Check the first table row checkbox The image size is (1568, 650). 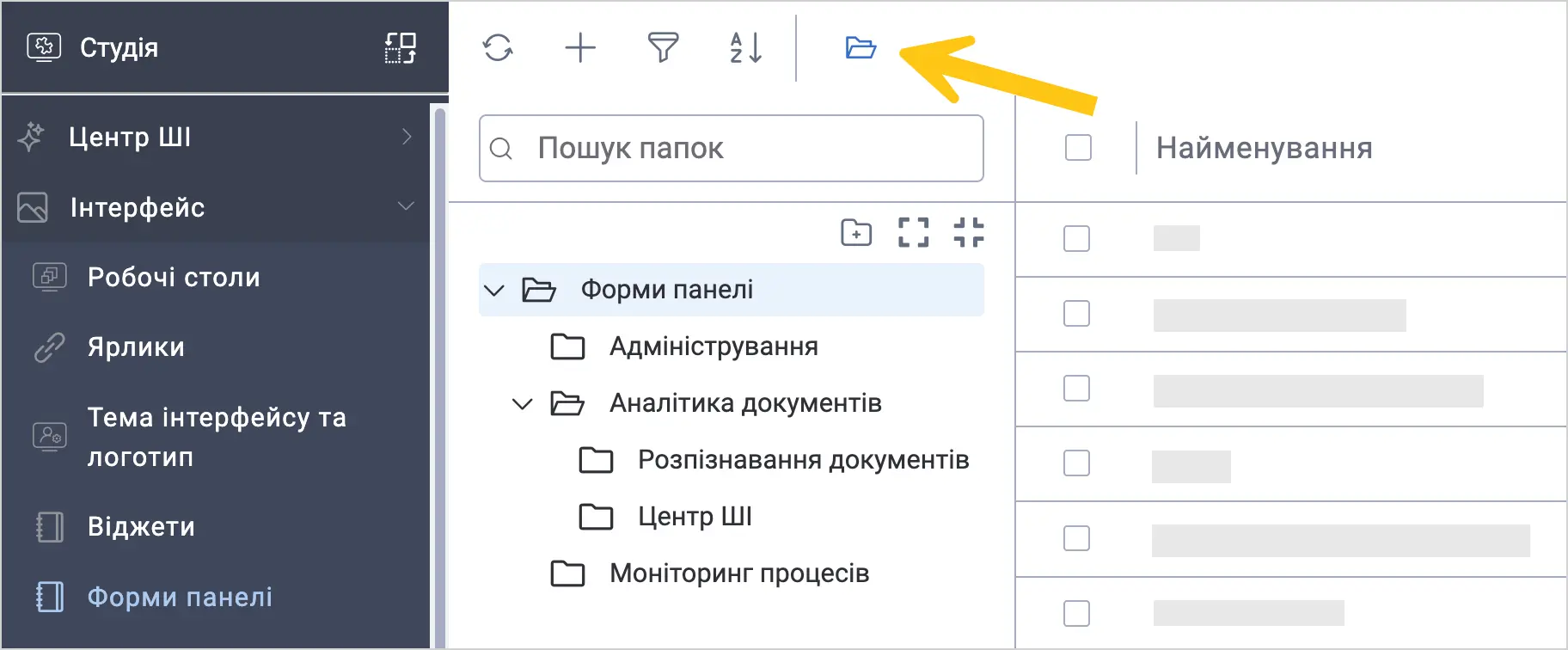[1076, 238]
